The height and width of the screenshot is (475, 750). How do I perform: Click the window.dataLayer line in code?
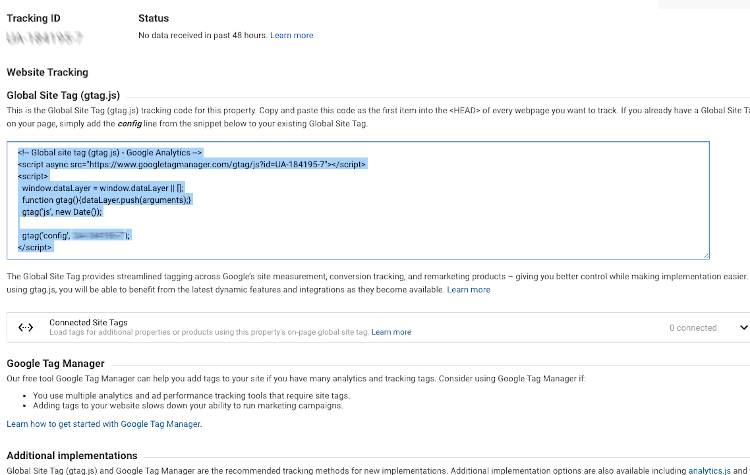click(102, 188)
